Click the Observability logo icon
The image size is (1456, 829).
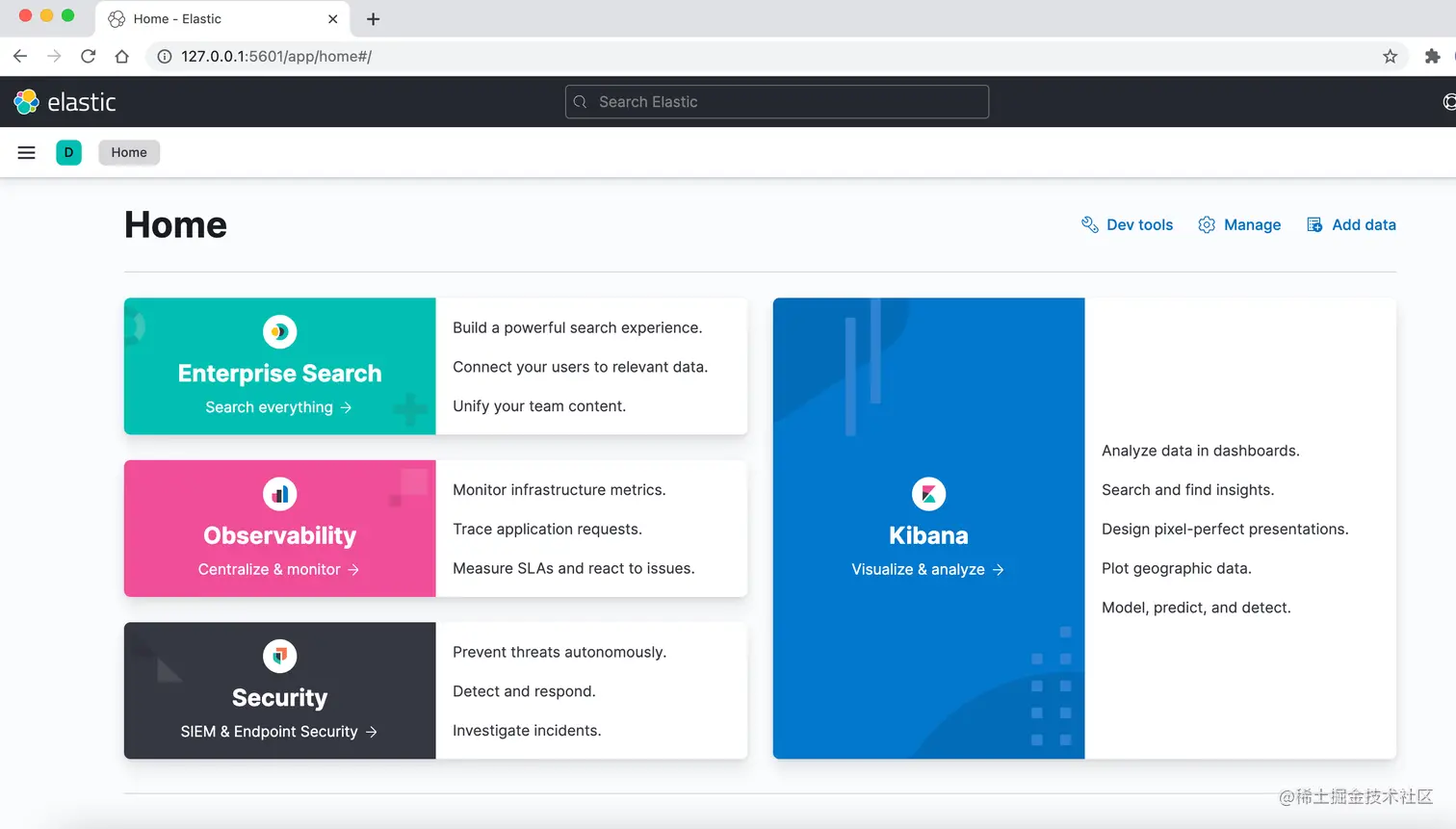[280, 494]
